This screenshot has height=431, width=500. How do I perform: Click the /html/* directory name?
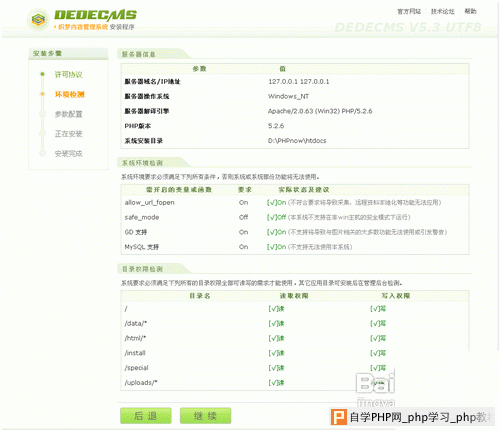[x=135, y=338]
